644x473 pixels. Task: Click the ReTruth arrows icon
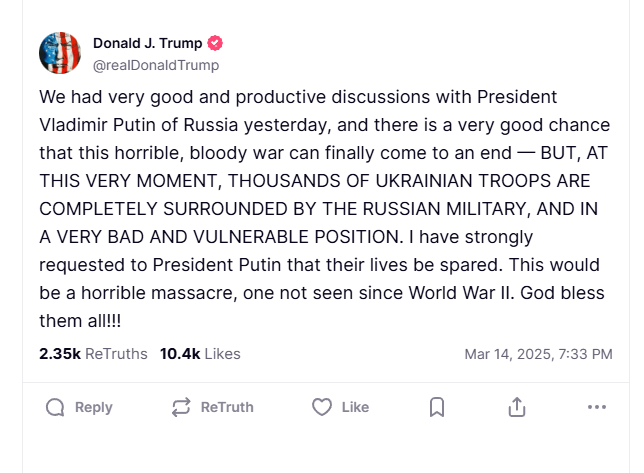click(x=181, y=407)
